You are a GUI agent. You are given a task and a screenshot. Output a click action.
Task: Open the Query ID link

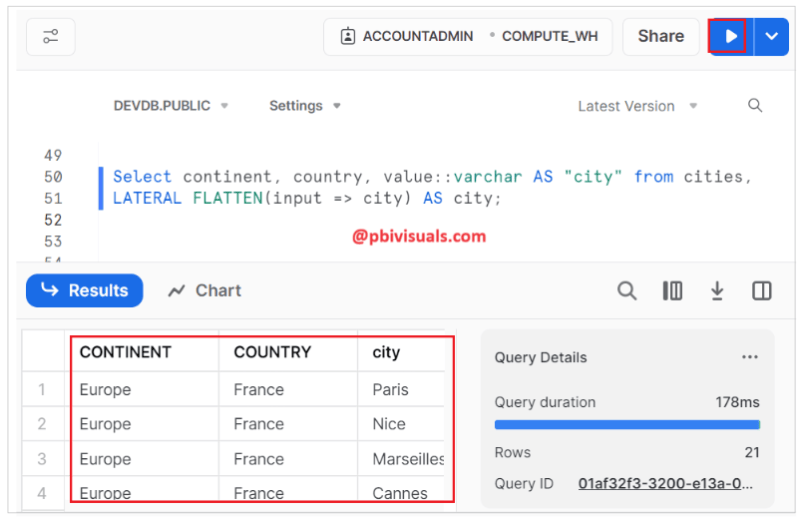click(665, 483)
